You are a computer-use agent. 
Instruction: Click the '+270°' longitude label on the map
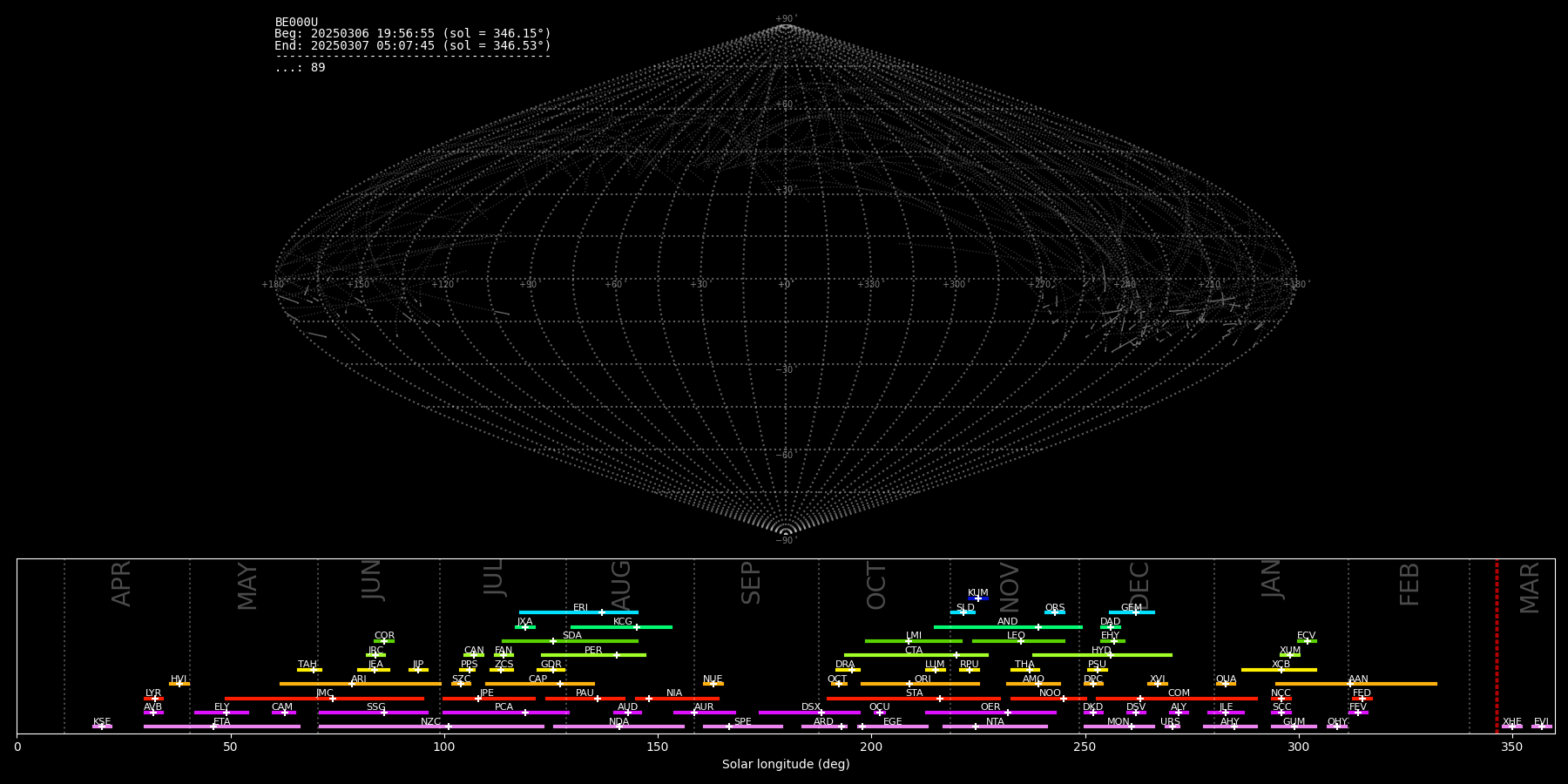tap(1039, 284)
